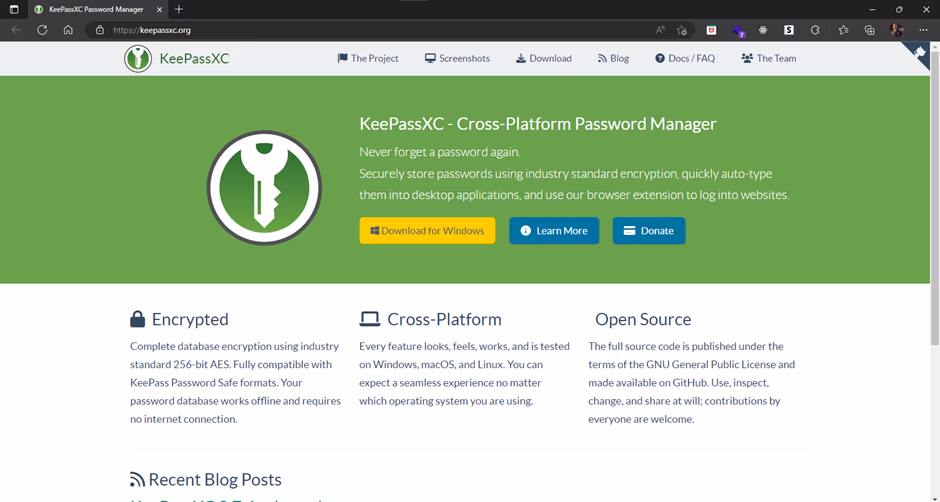Click the hero title 'KeePassXC - Cross-Platform Password Manager'
940x502 pixels.
click(538, 124)
